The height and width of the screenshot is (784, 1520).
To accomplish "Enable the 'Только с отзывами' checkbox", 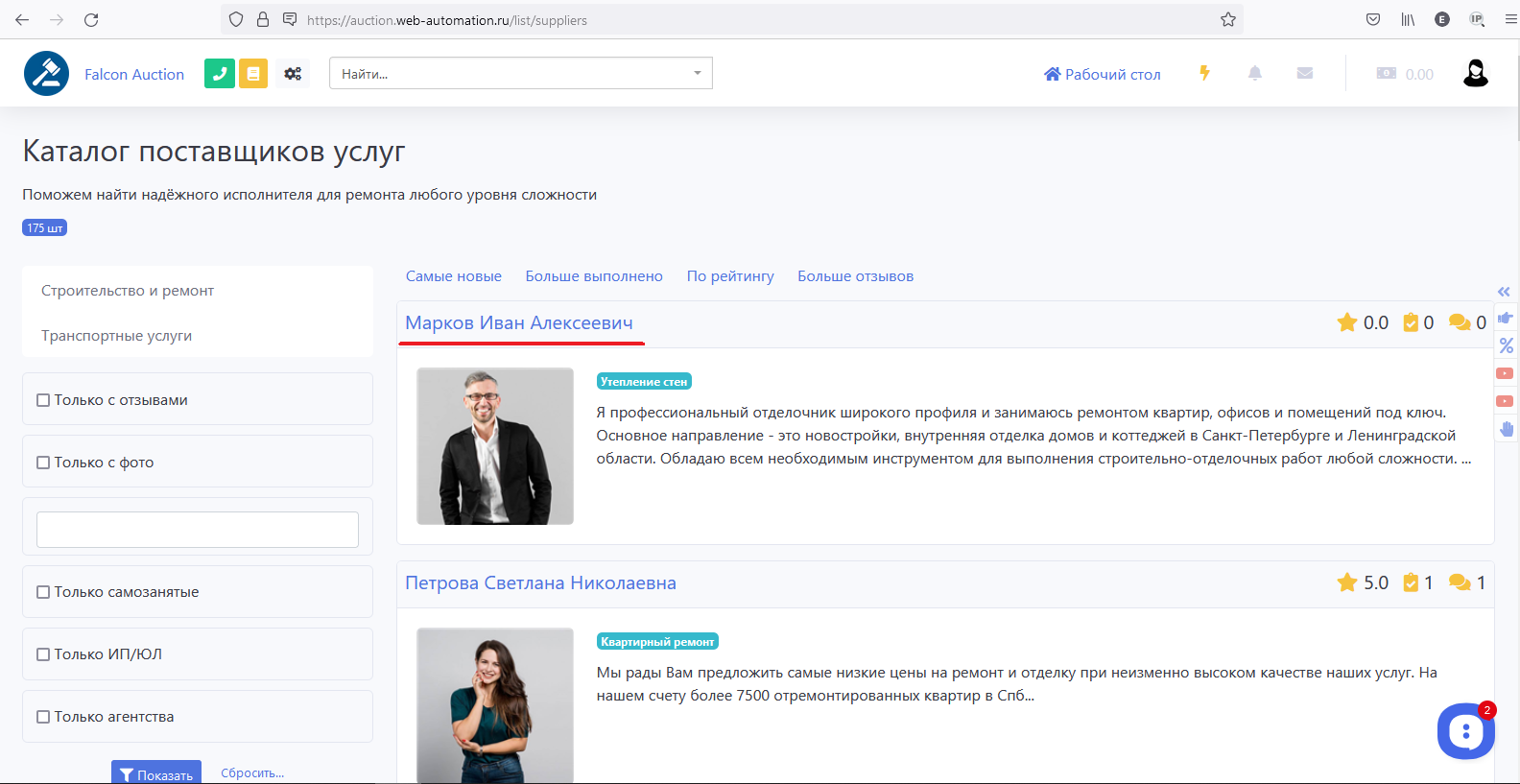I will (43, 400).
